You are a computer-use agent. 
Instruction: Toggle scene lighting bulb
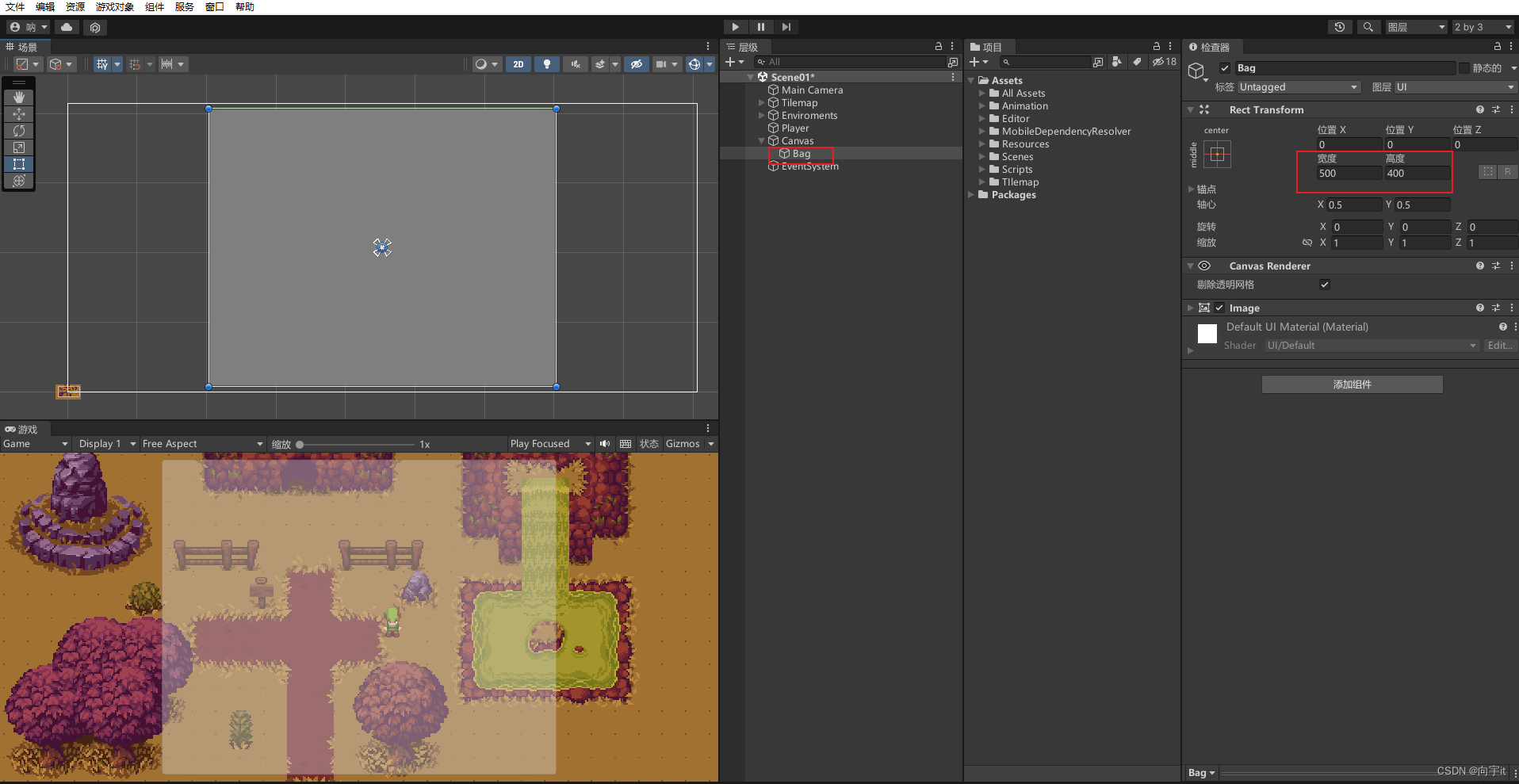tap(547, 64)
